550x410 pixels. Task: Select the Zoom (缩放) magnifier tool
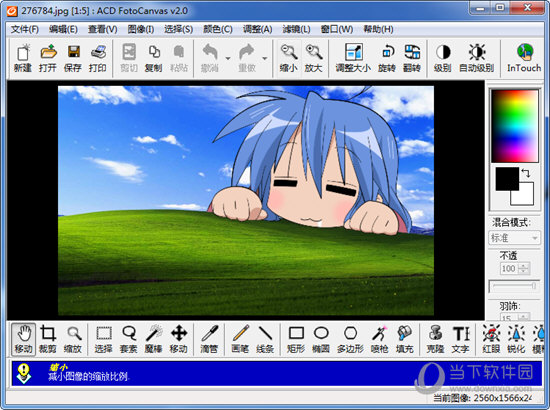(73, 339)
